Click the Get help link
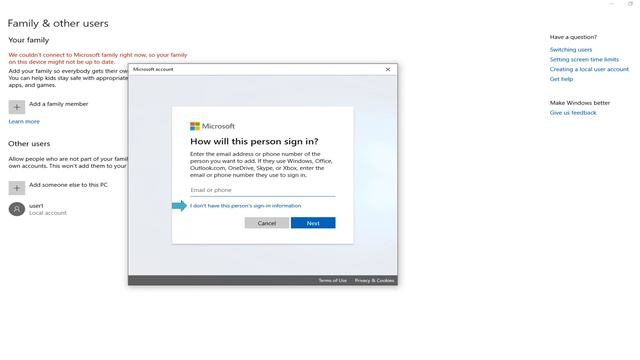 pyautogui.click(x=561, y=79)
